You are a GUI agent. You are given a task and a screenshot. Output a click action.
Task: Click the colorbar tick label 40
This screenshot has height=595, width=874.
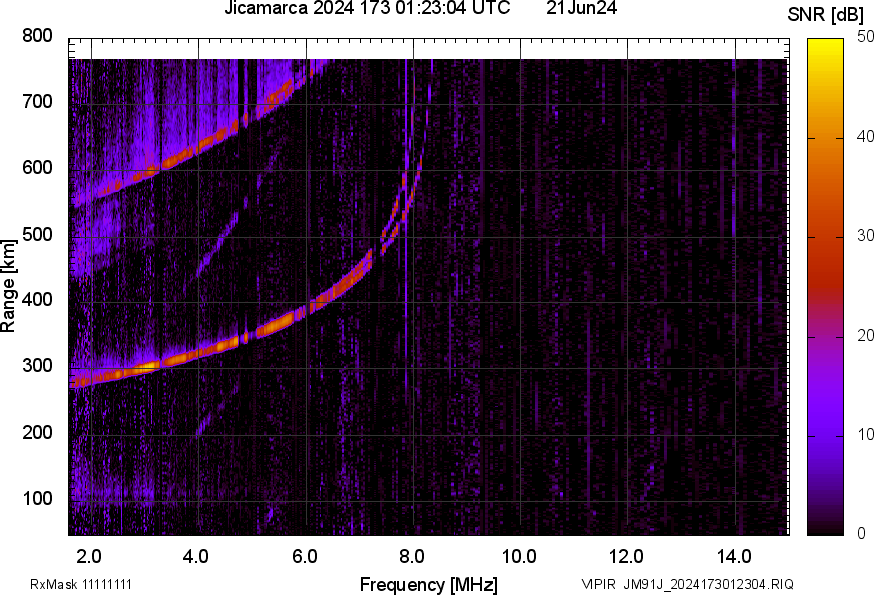(x=866, y=136)
